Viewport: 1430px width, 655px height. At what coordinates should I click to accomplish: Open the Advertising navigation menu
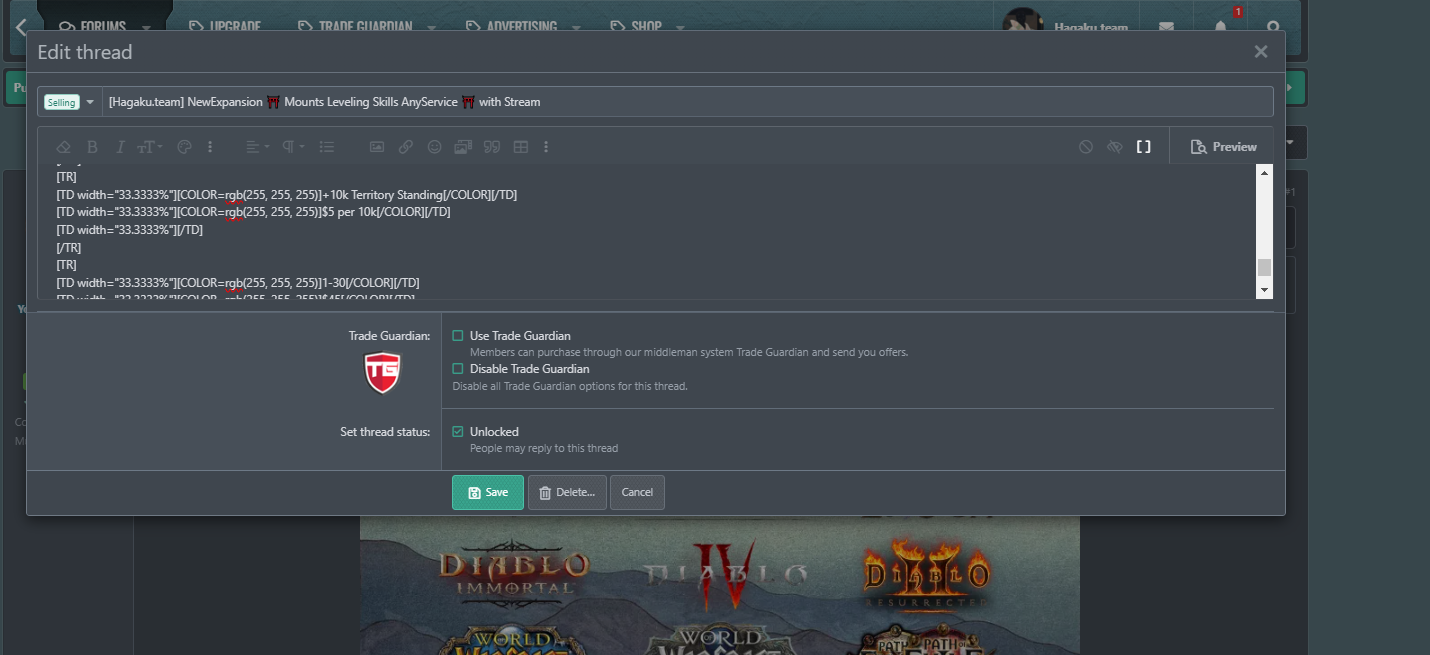click(511, 27)
